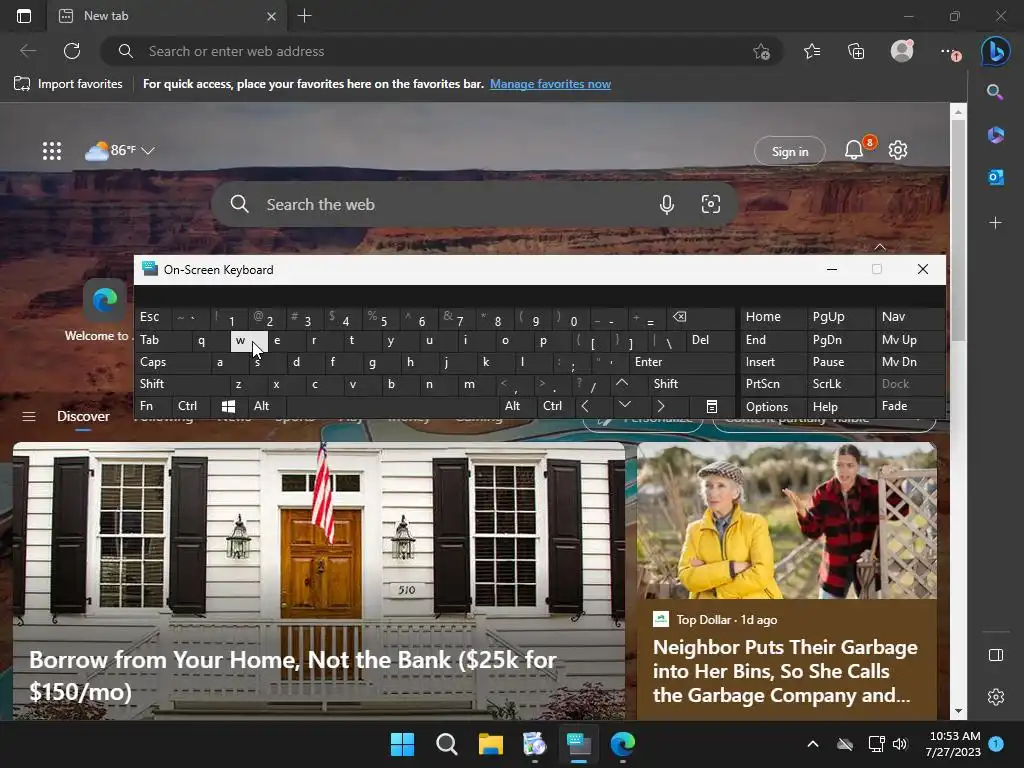Click scrollbar down arrow at bottom
Image resolution: width=1024 pixels, height=768 pixels.
(958, 711)
